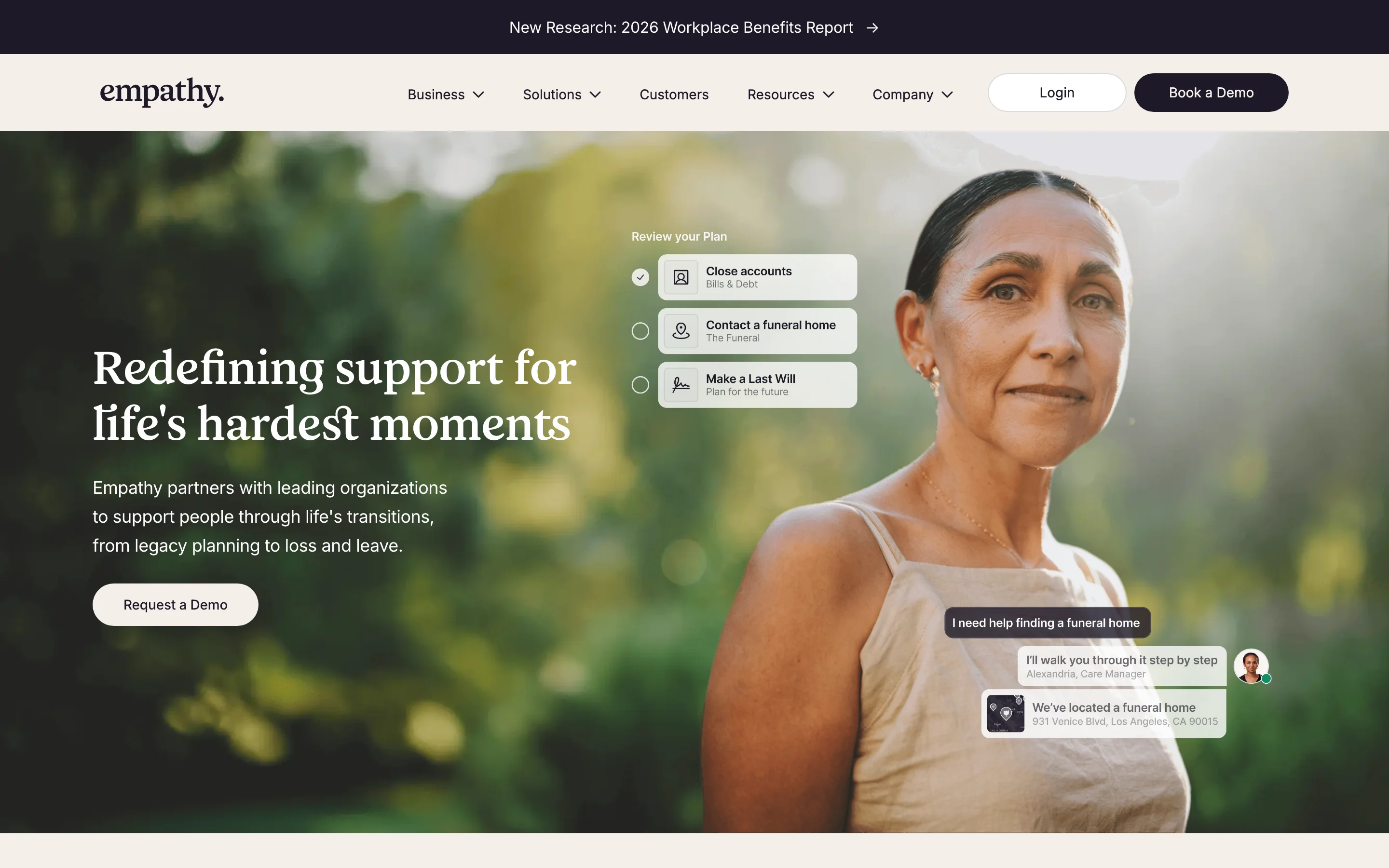Viewport: 1389px width, 868px height.
Task: Select the Contact a funeral home radio circle
Action: coord(640,331)
